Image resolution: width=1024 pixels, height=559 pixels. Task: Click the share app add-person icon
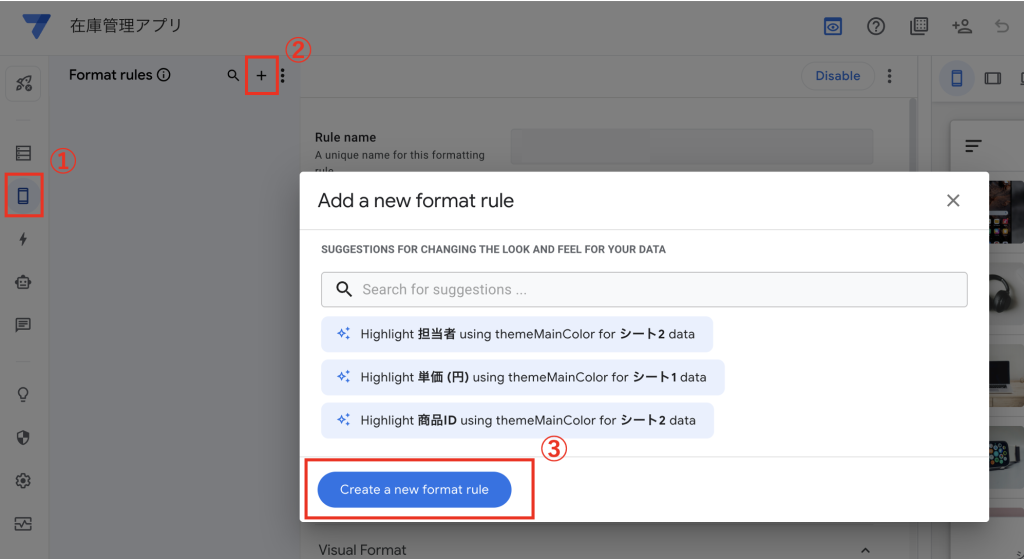(962, 27)
